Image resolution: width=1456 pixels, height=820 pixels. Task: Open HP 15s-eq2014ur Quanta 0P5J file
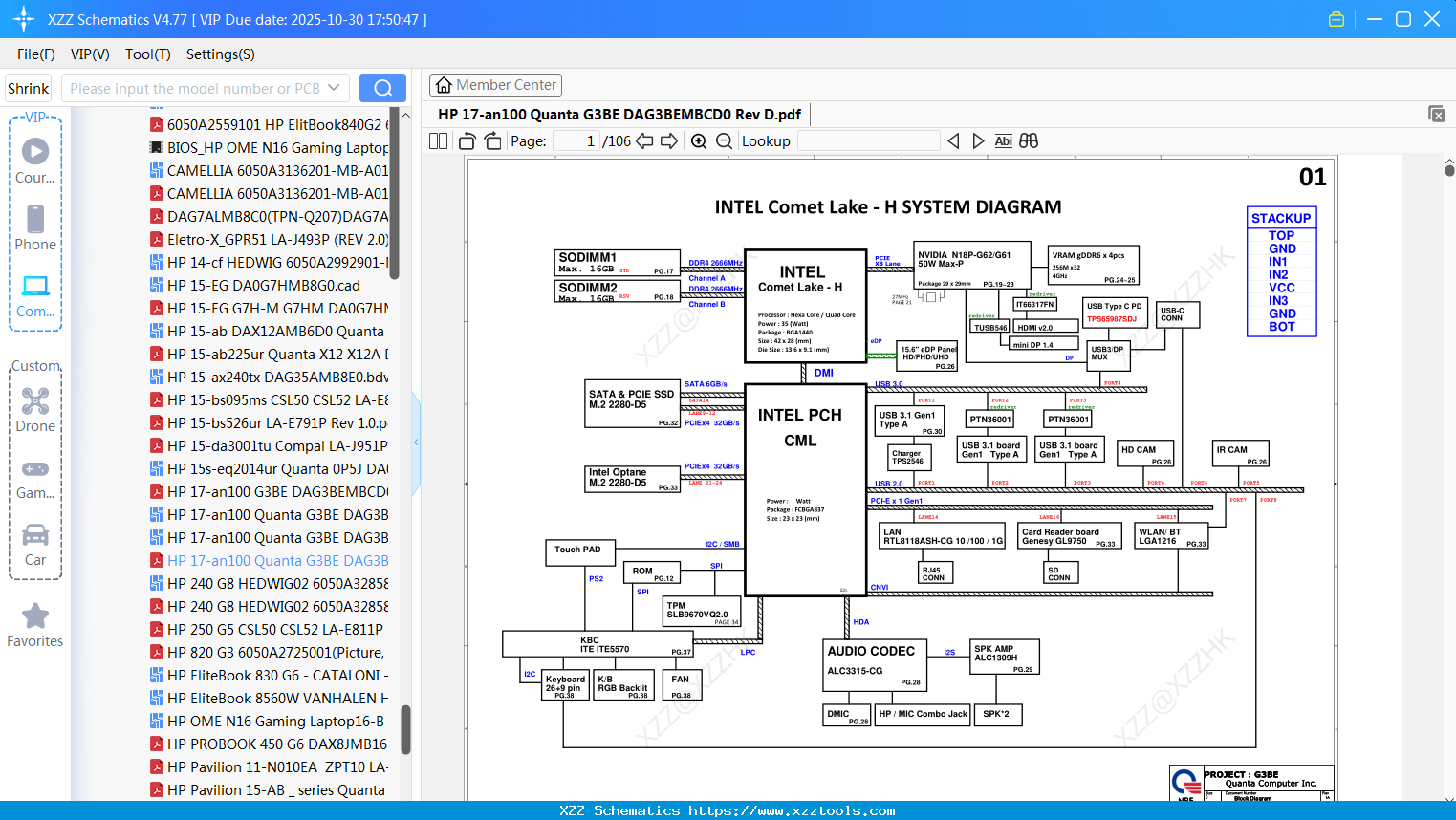tap(270, 468)
